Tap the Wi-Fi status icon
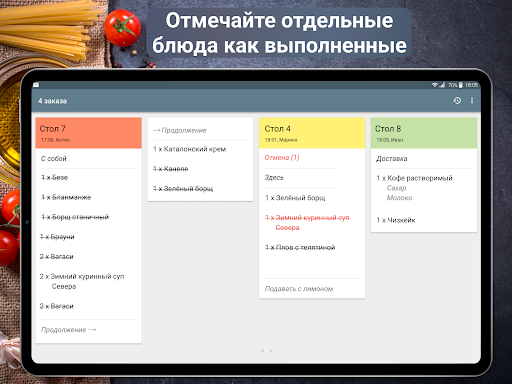The width and height of the screenshot is (512, 384). 435,85
